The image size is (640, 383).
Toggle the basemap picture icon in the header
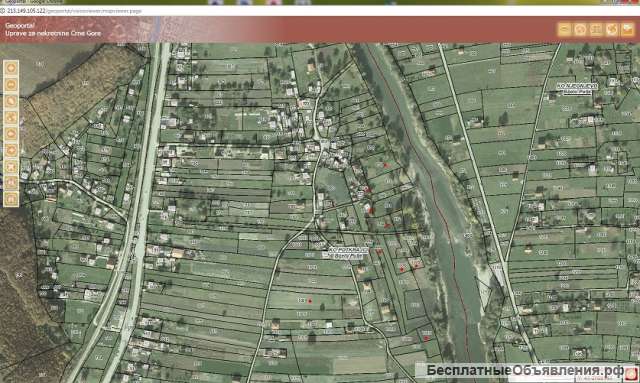click(x=628, y=29)
